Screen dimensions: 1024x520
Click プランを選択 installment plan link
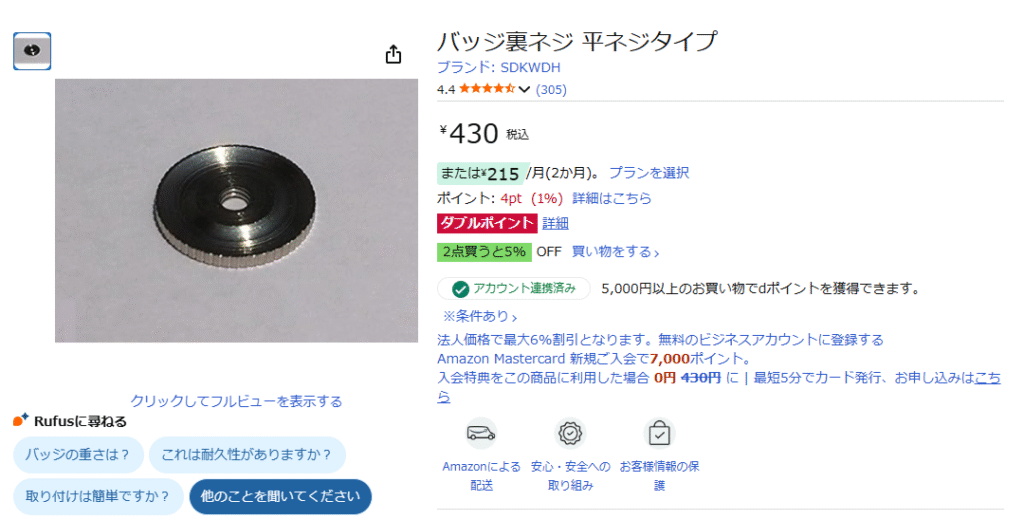(649, 172)
